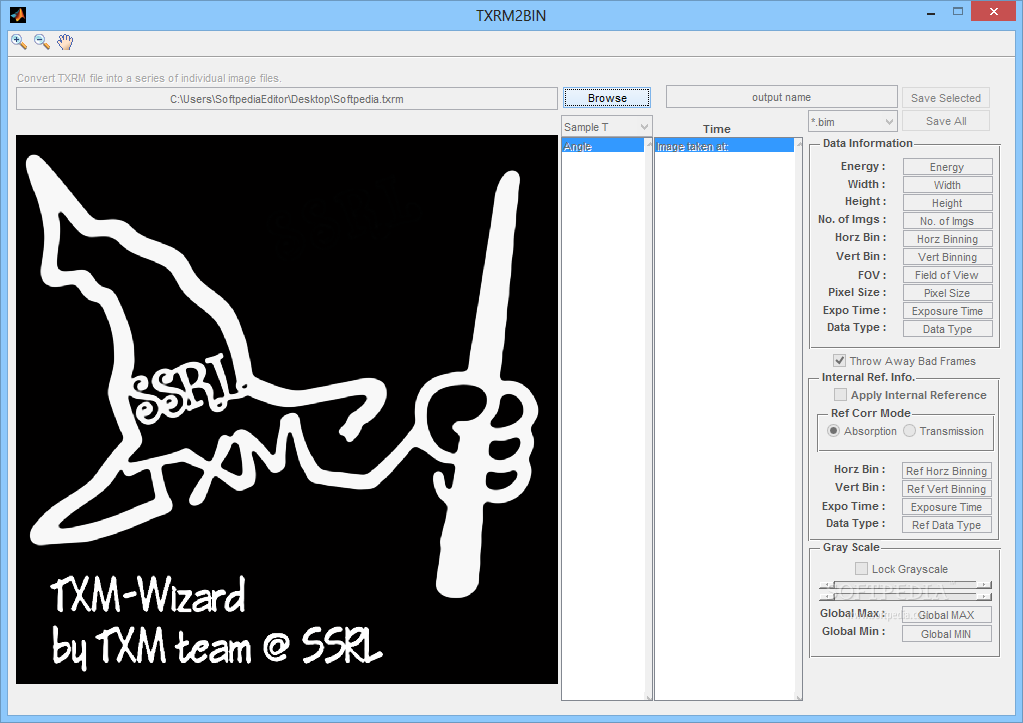This screenshot has height=723, width=1023.
Task: Click the TXM-Wizard preview image
Action: pyautogui.click(x=286, y=409)
